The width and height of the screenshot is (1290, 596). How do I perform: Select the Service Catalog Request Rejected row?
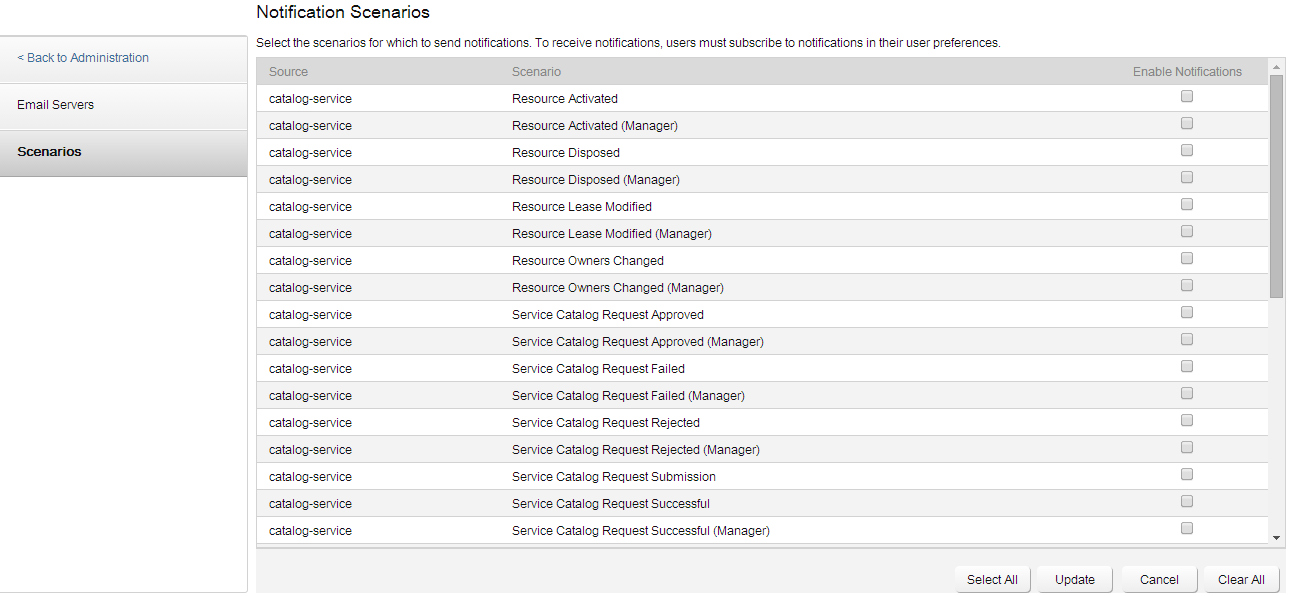coord(606,423)
